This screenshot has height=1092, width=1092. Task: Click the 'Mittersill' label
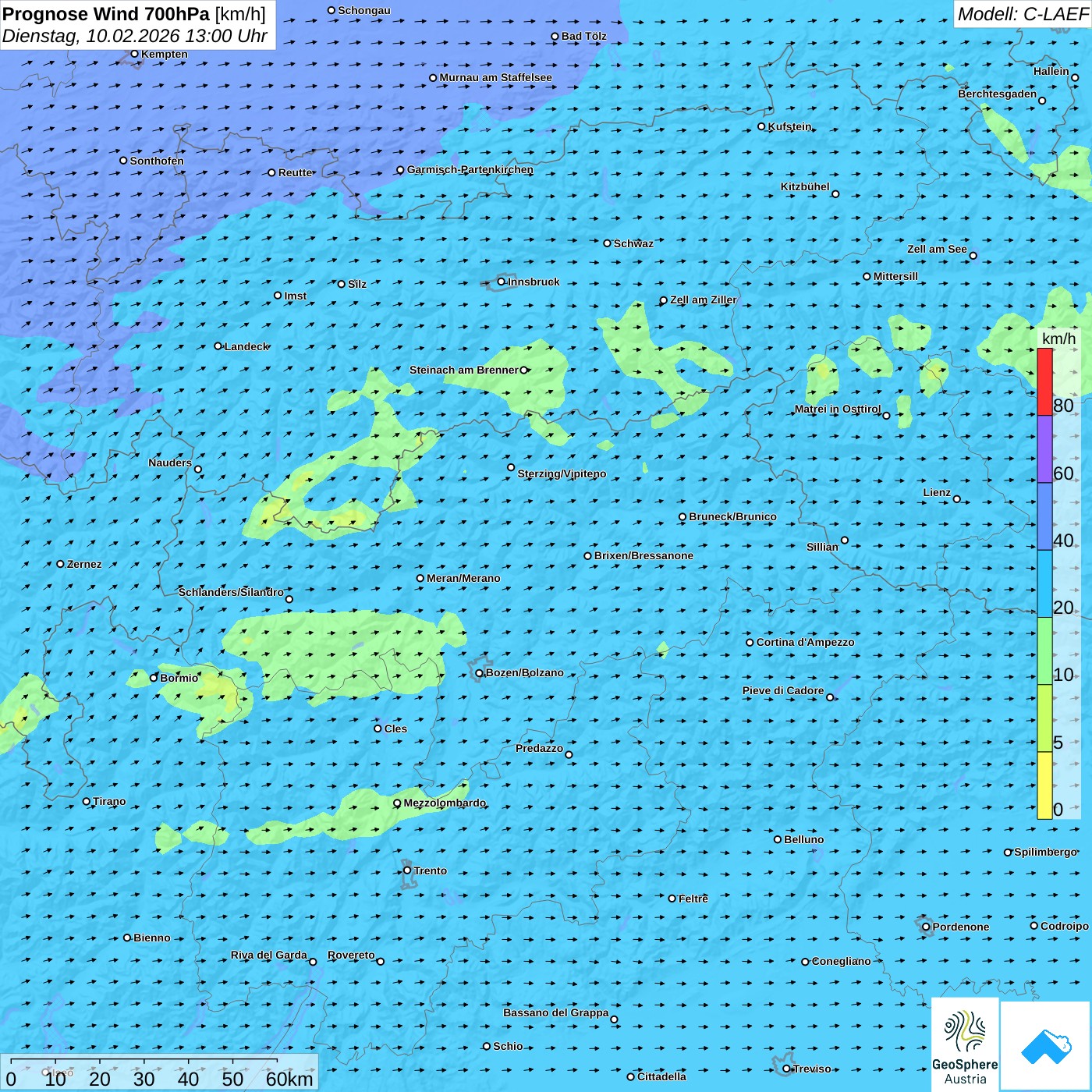click(895, 276)
